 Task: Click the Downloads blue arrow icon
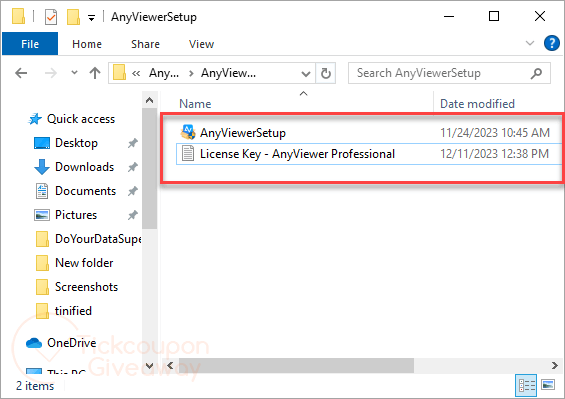[41, 167]
